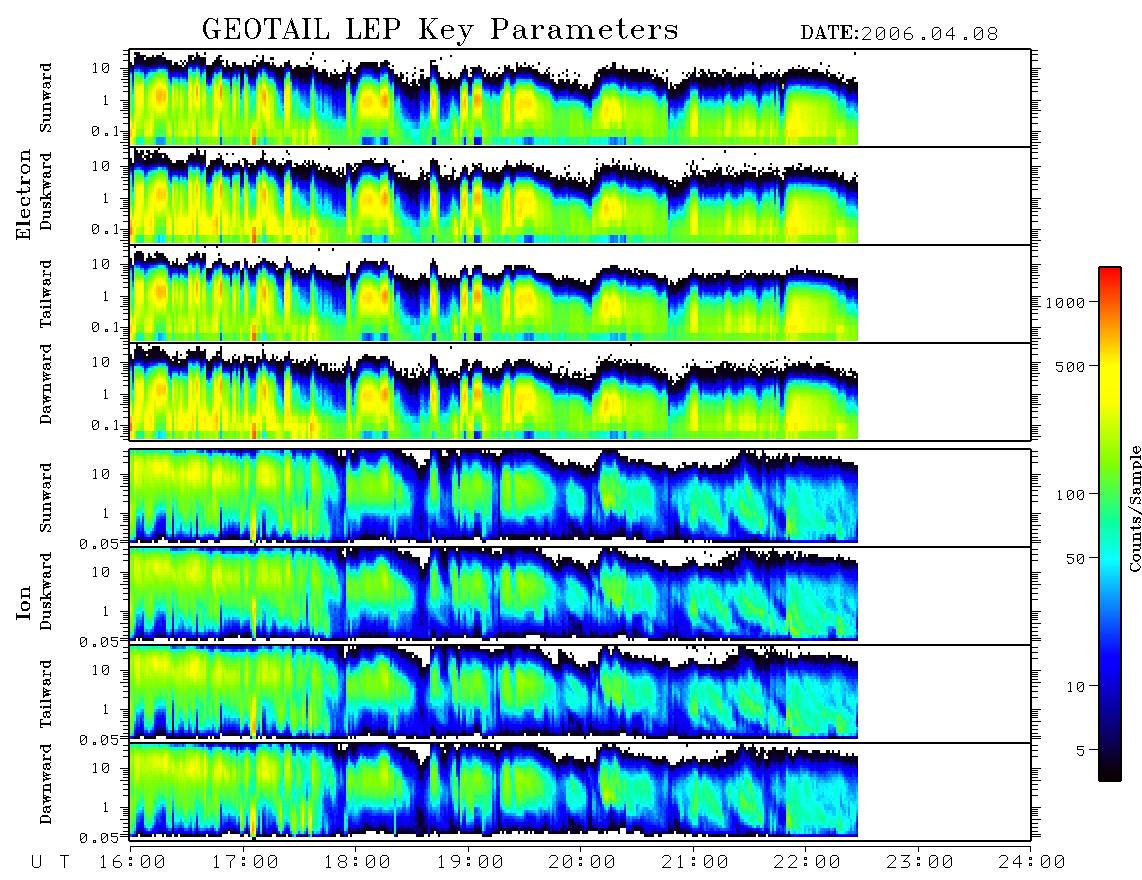
Task: Select the 'Dawnward' label of the Ion group
Action: tap(46, 784)
